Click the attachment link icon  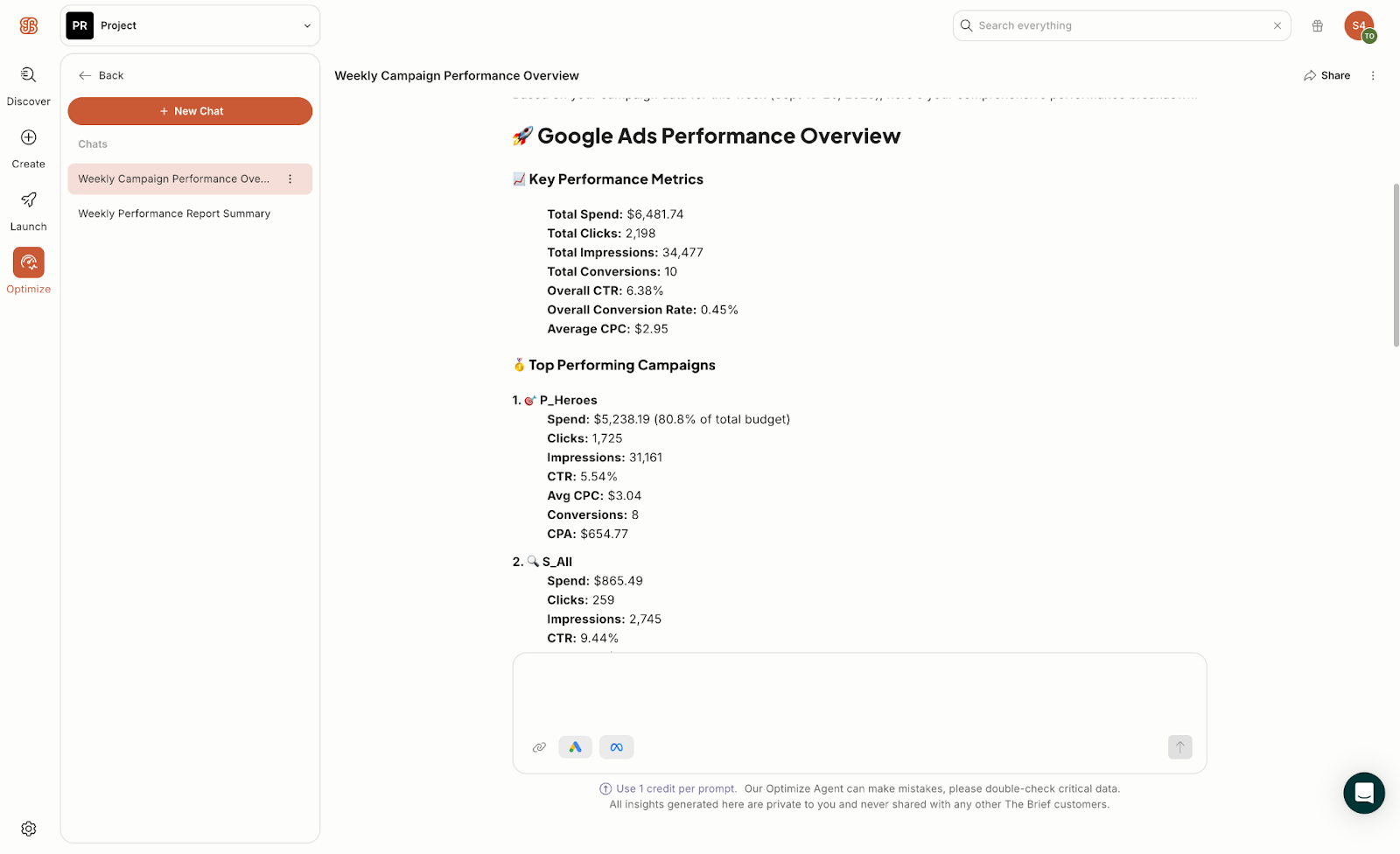pos(539,747)
